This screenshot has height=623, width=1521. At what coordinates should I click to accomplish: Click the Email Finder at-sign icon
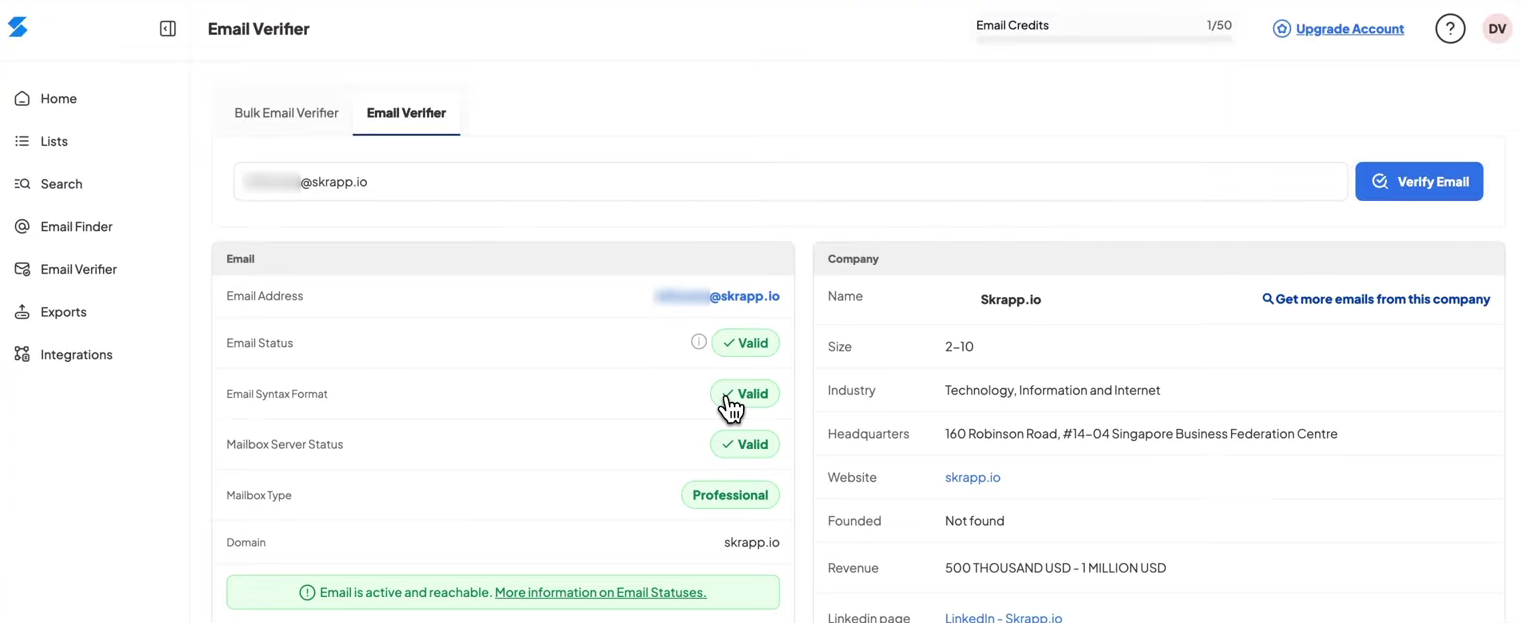coord(22,227)
